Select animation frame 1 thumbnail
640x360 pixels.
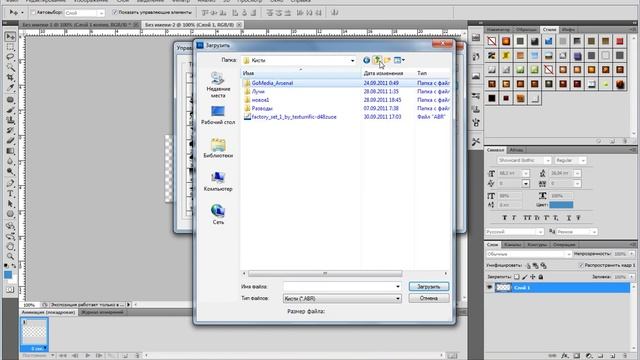[34, 334]
